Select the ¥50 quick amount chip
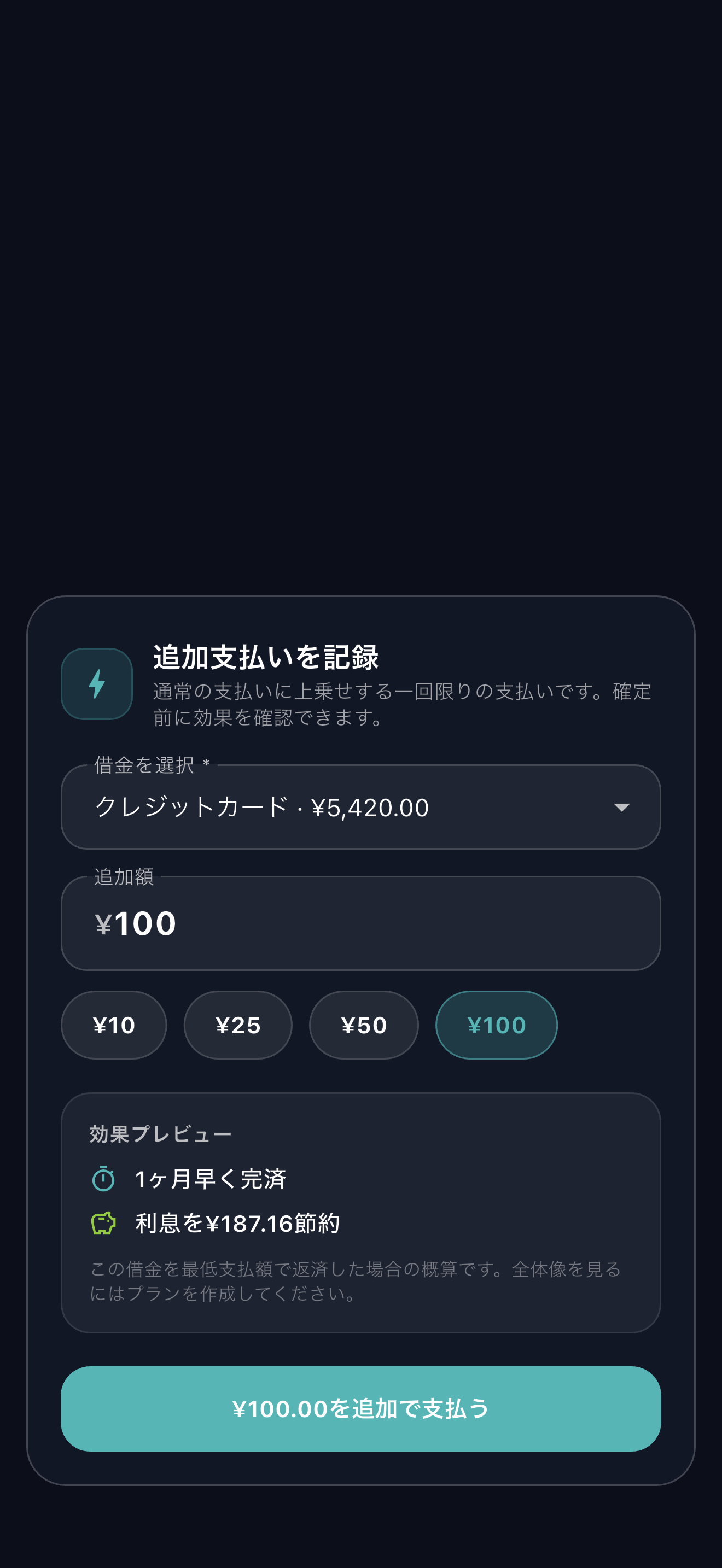This screenshot has width=722, height=1568. pos(364,1025)
